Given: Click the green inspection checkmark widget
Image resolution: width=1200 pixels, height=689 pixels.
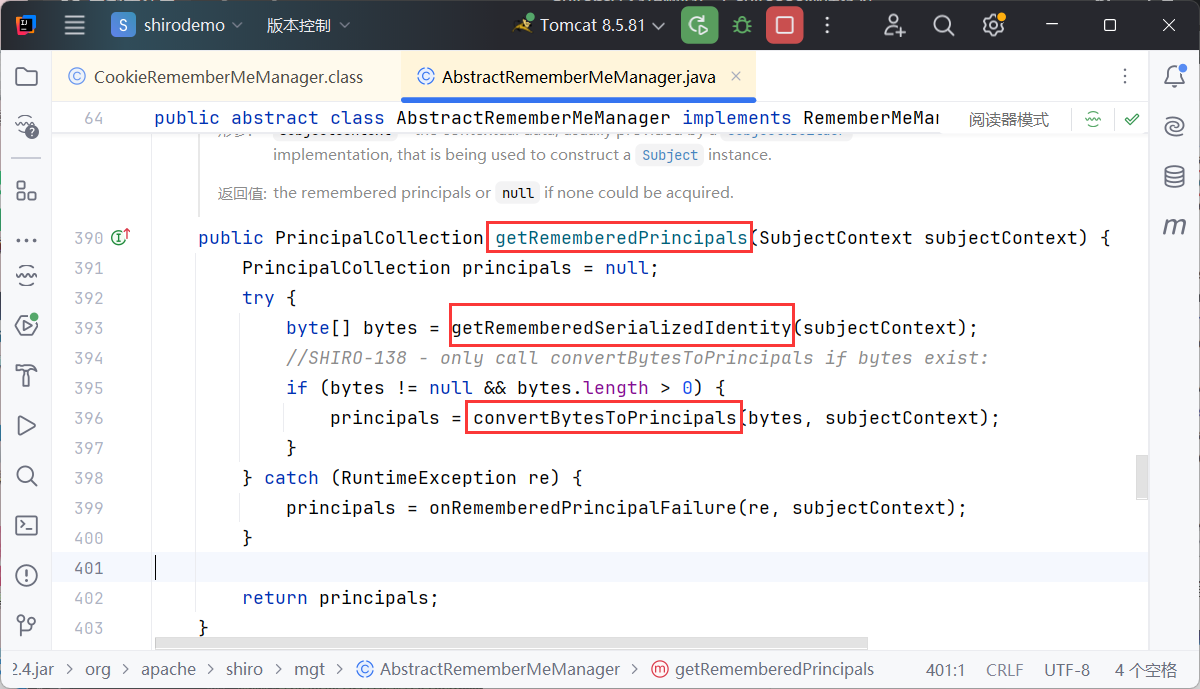Looking at the screenshot, I should pos(1132,119).
